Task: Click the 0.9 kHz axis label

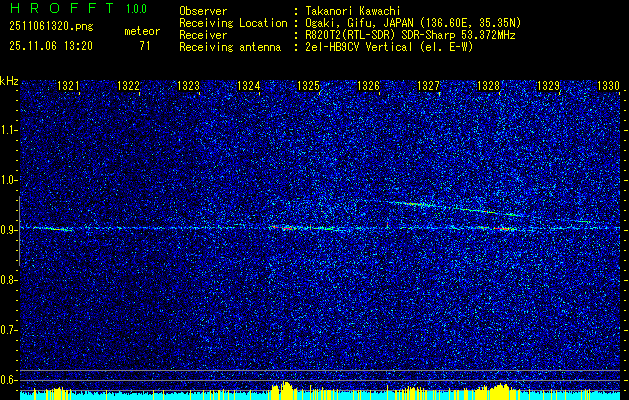Action: point(7,230)
